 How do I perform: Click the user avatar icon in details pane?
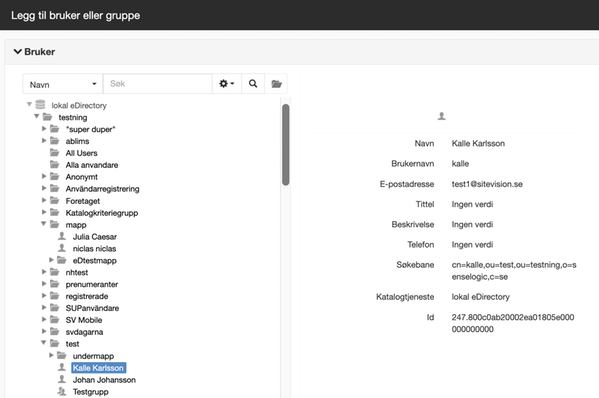coord(442,116)
